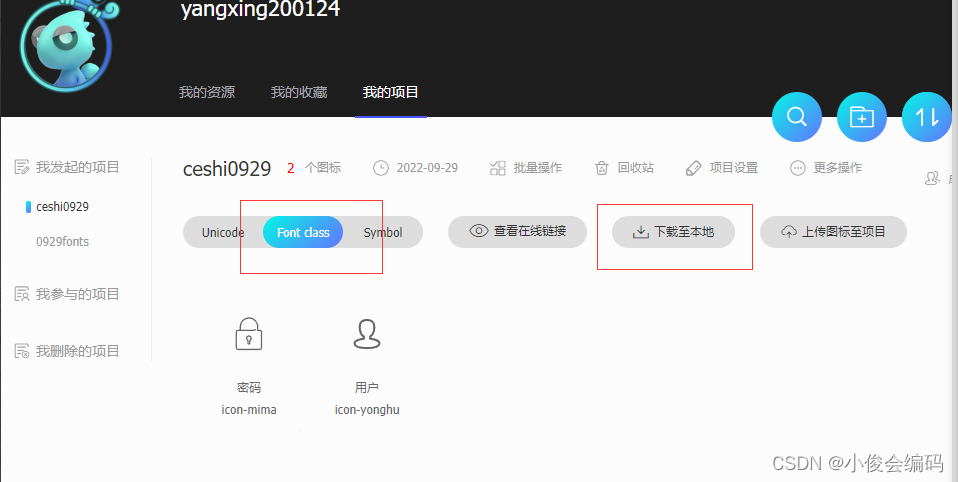958x482 pixels.
Task: Select the 用户 user icon
Action: coord(367,334)
